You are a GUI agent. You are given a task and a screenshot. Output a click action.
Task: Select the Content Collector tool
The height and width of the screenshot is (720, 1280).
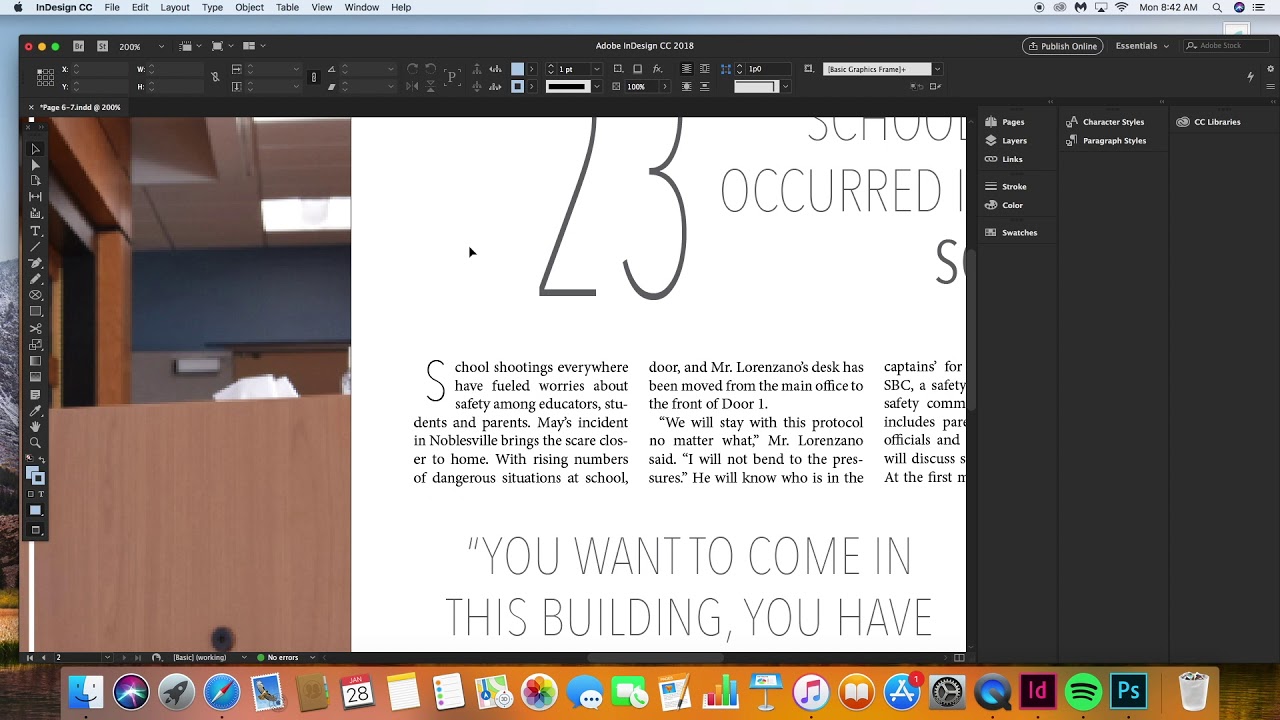(x=35, y=213)
